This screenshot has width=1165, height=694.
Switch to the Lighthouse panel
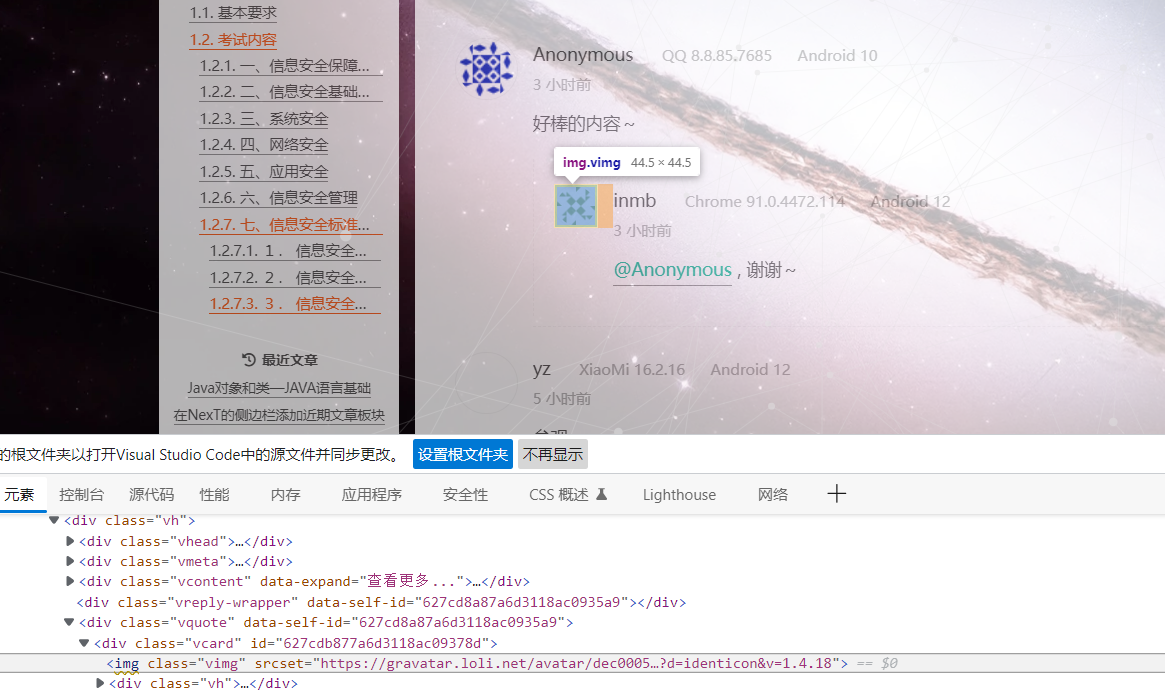point(679,493)
